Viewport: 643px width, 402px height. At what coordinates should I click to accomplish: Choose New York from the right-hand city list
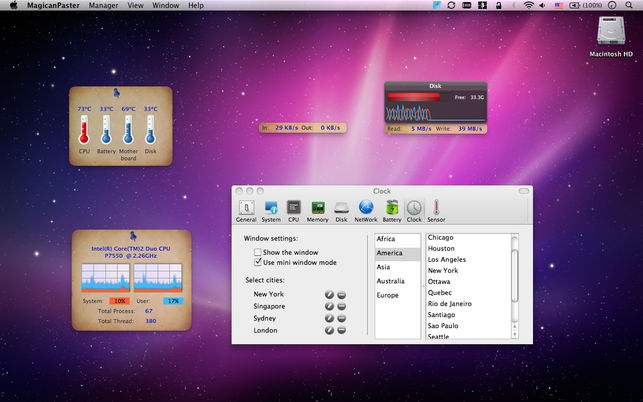[x=468, y=270]
